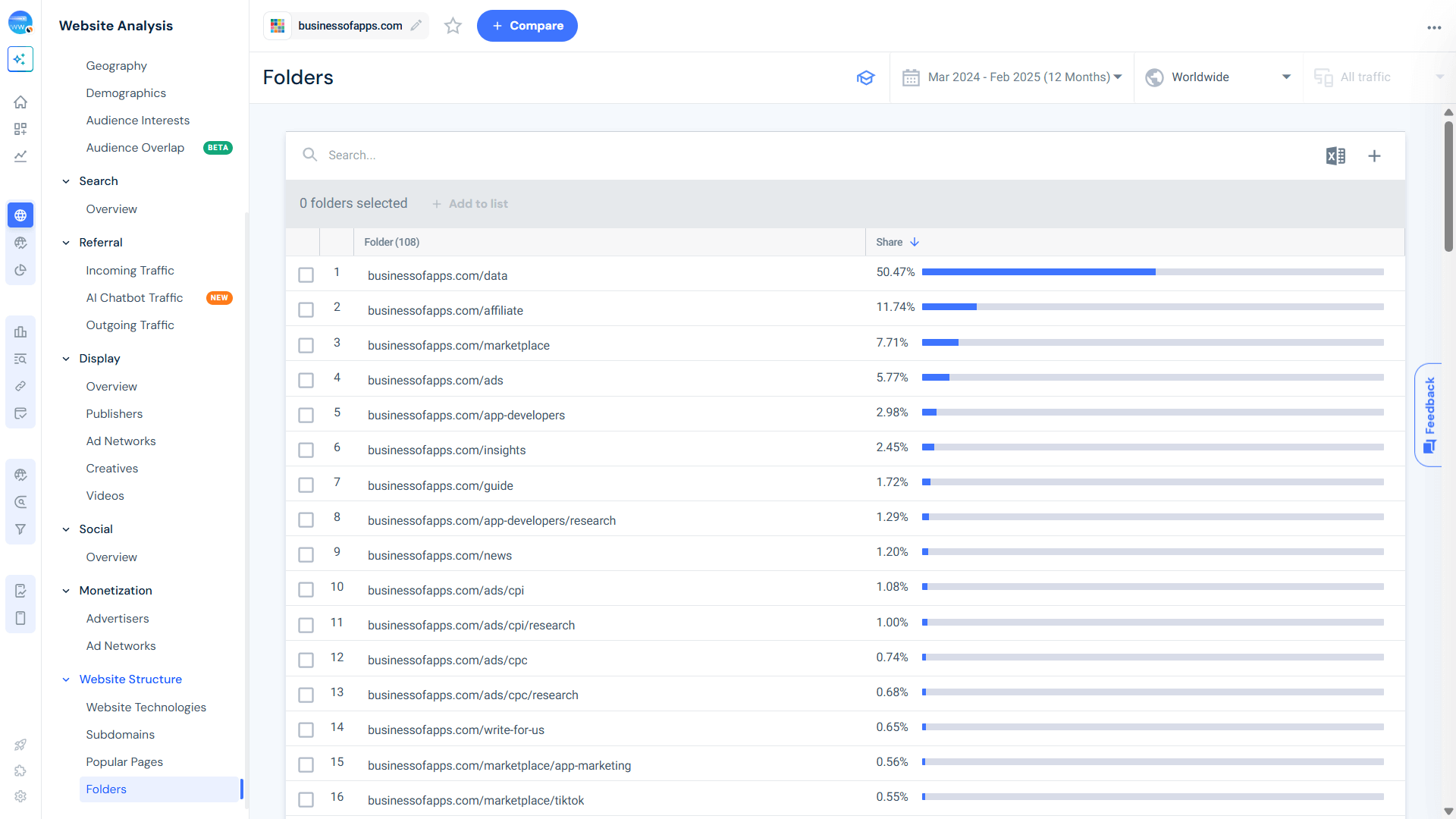Collapse the Referral section chevron
Screen dimensions: 1456x819
pyautogui.click(x=66, y=243)
